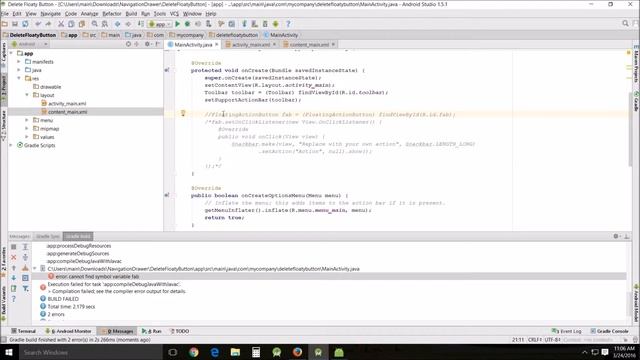This screenshot has height=360, width=640.
Task: Open the Refactor menu
Action: coord(112,13)
